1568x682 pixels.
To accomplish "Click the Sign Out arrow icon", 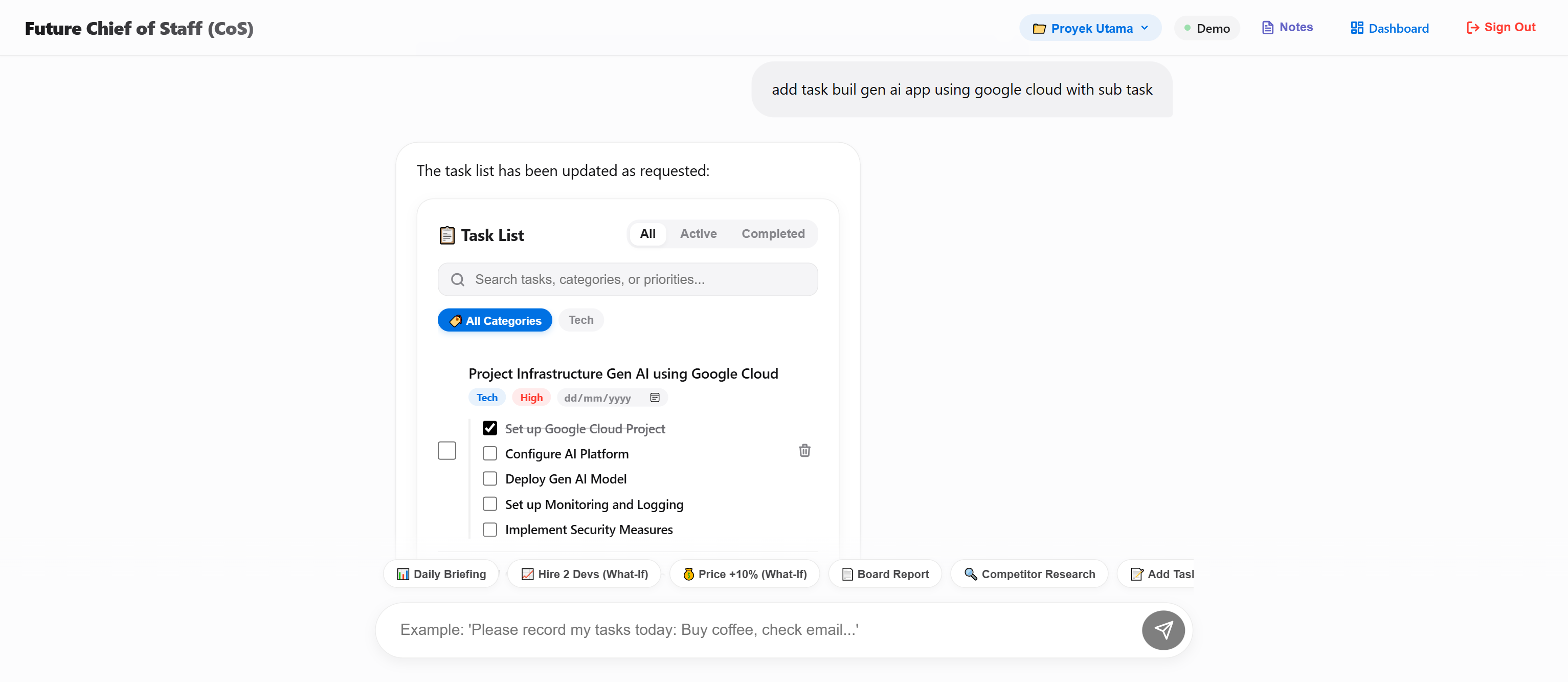I will [1473, 28].
